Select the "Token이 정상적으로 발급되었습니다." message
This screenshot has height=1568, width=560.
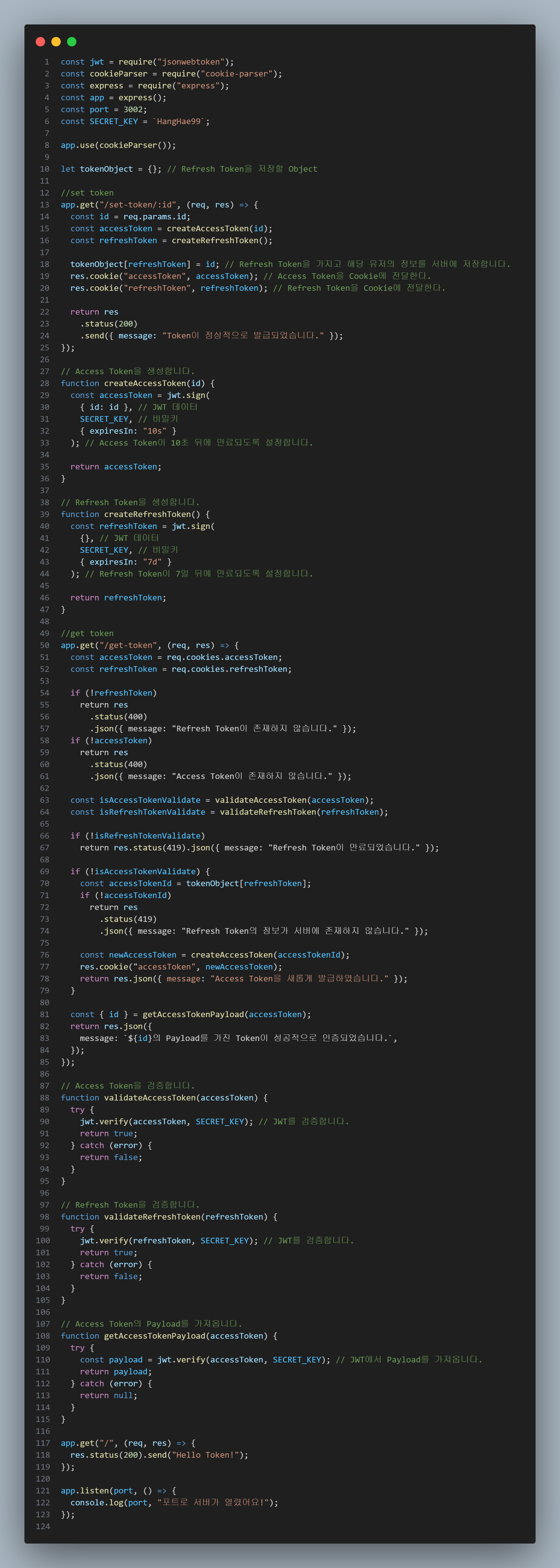(243, 336)
